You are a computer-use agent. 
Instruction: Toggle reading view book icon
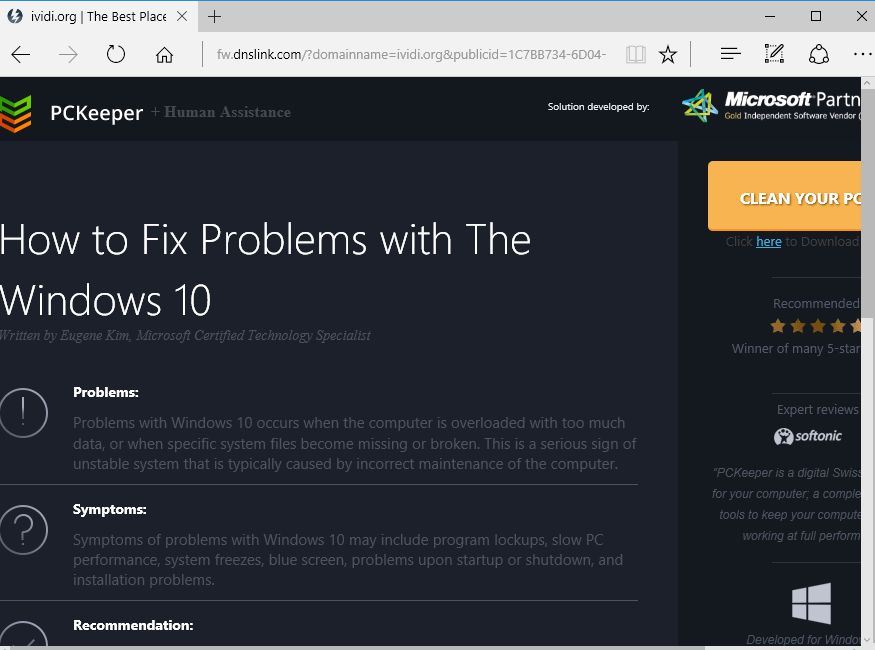636,55
